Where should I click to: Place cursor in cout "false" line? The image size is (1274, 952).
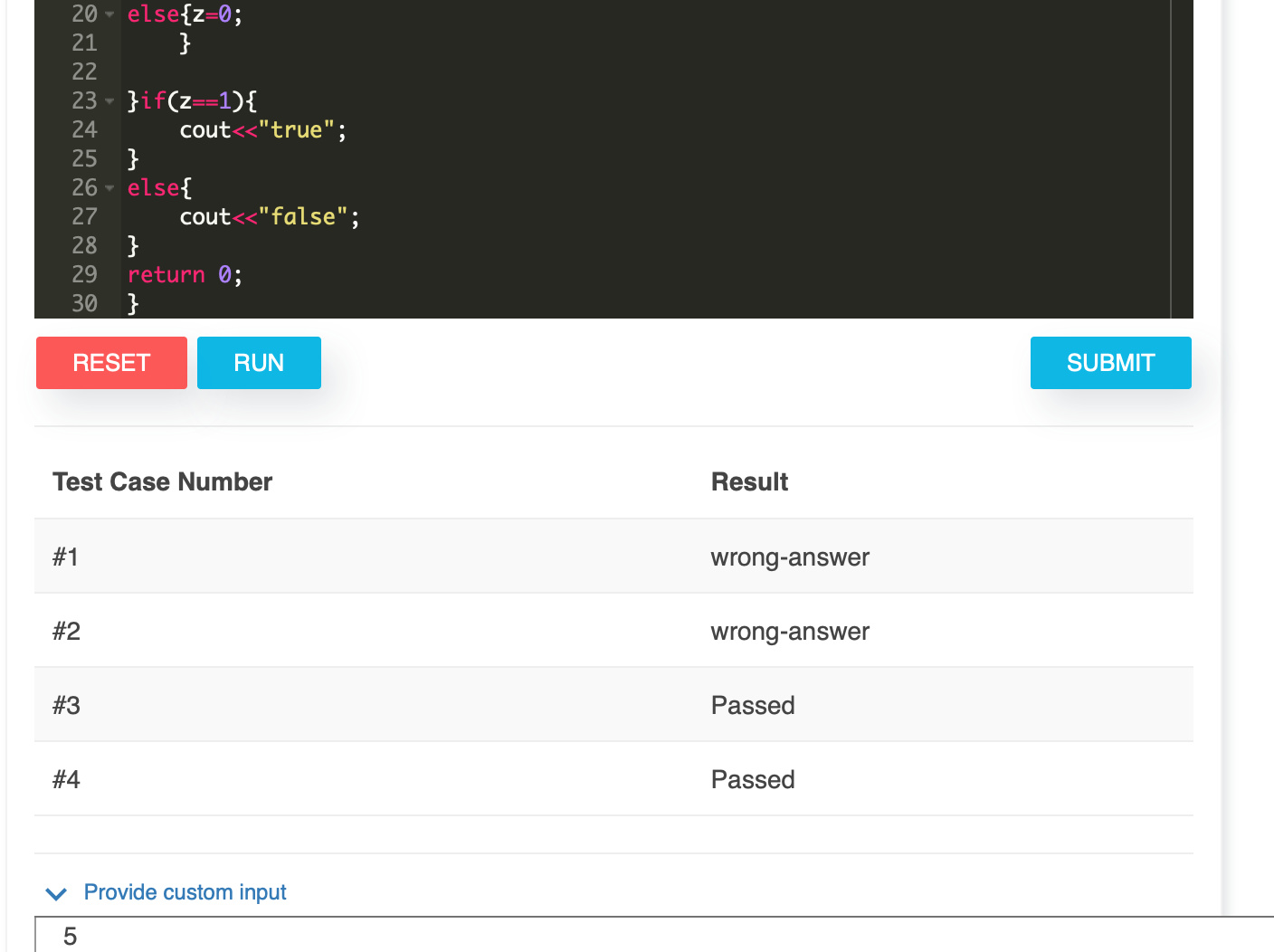click(270, 217)
